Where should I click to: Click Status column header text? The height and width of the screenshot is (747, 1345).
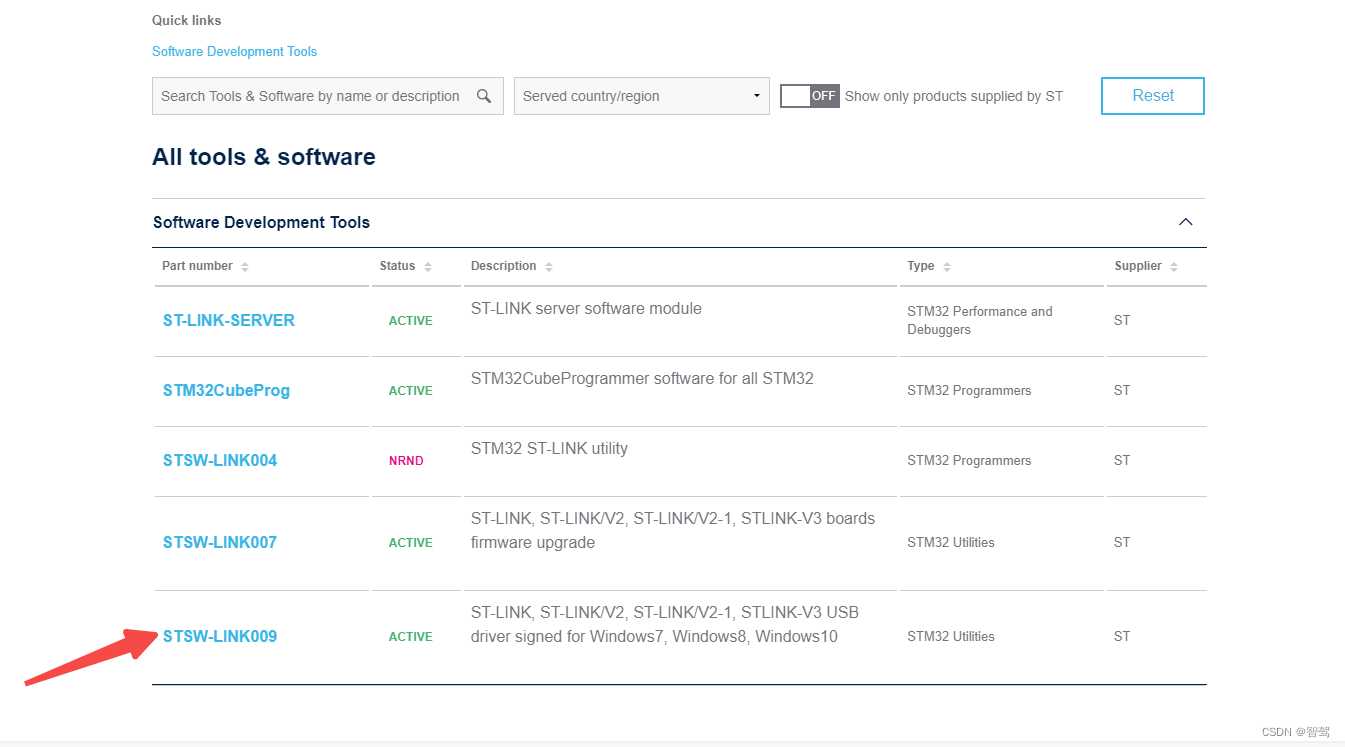pyautogui.click(x=397, y=266)
